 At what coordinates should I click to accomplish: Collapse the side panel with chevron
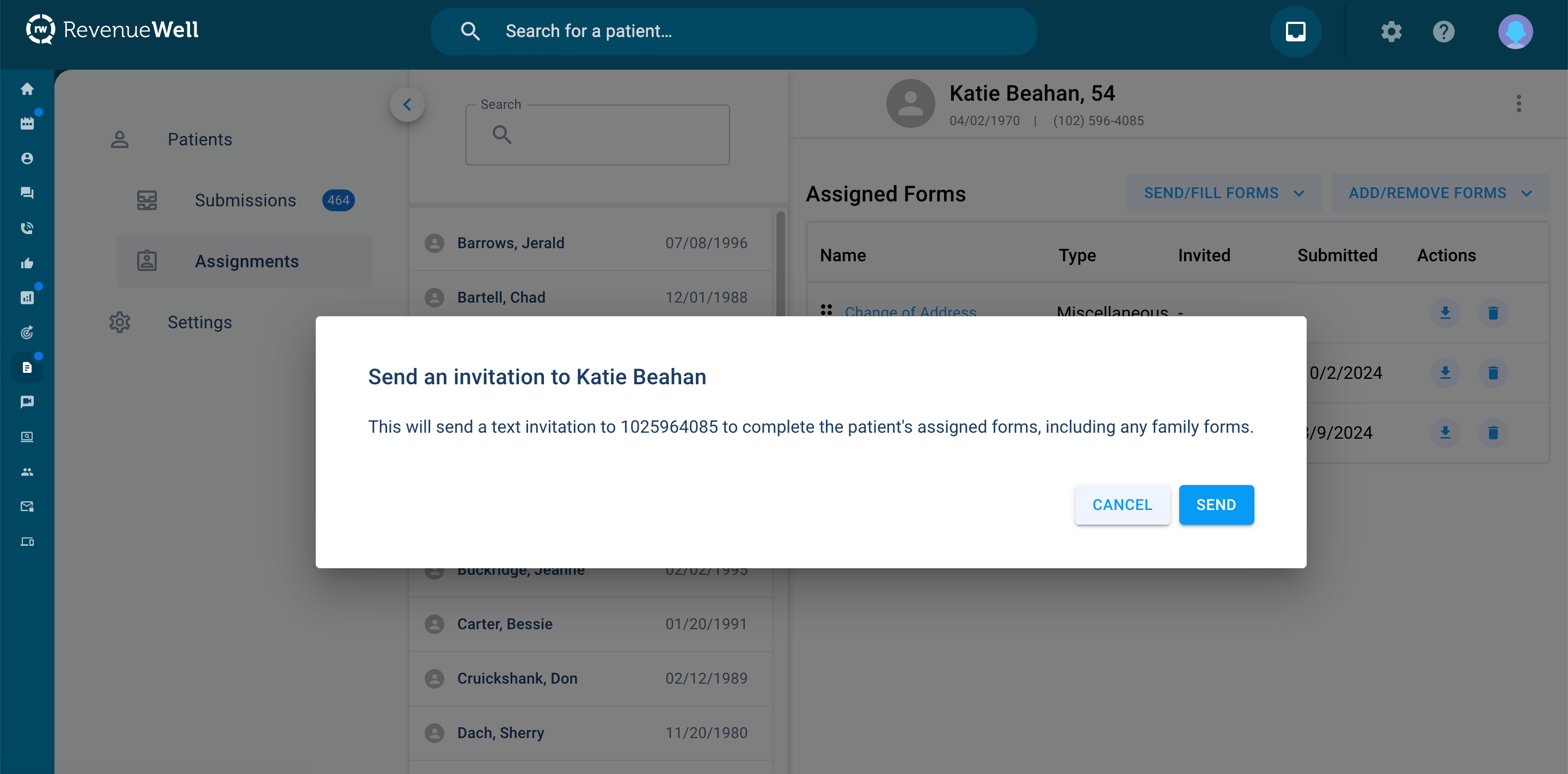407,105
